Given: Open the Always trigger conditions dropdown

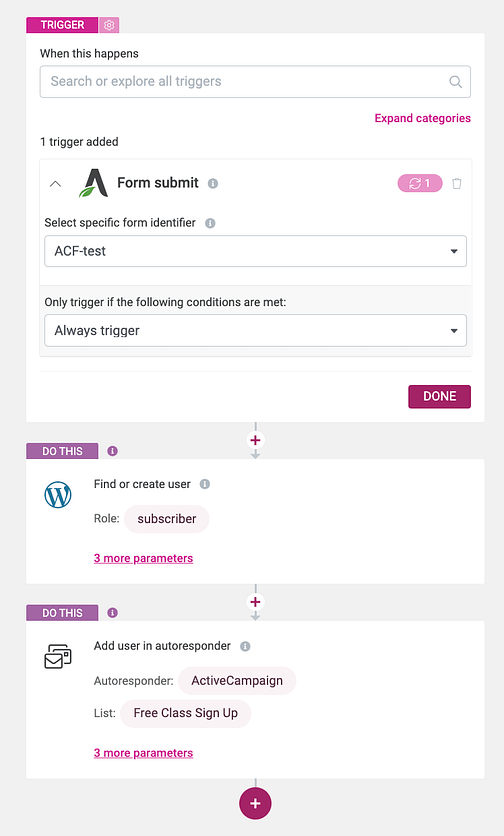Looking at the screenshot, I should pyautogui.click(x=255, y=331).
